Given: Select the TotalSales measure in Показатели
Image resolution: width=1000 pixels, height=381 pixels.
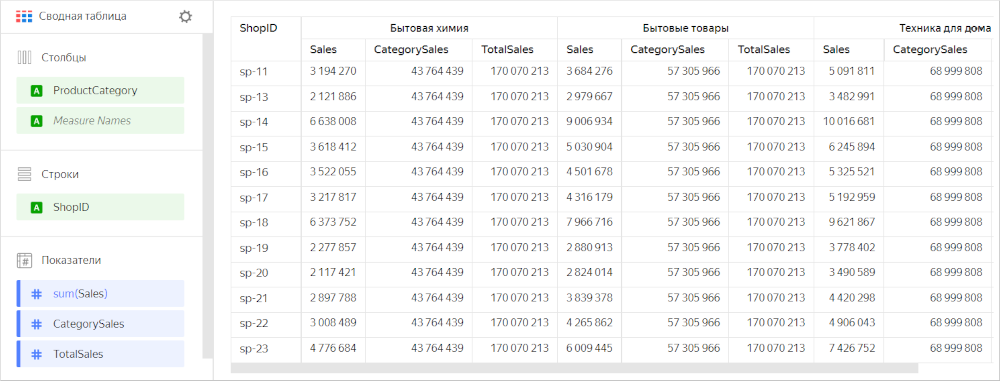Looking at the screenshot, I should click(100, 354).
